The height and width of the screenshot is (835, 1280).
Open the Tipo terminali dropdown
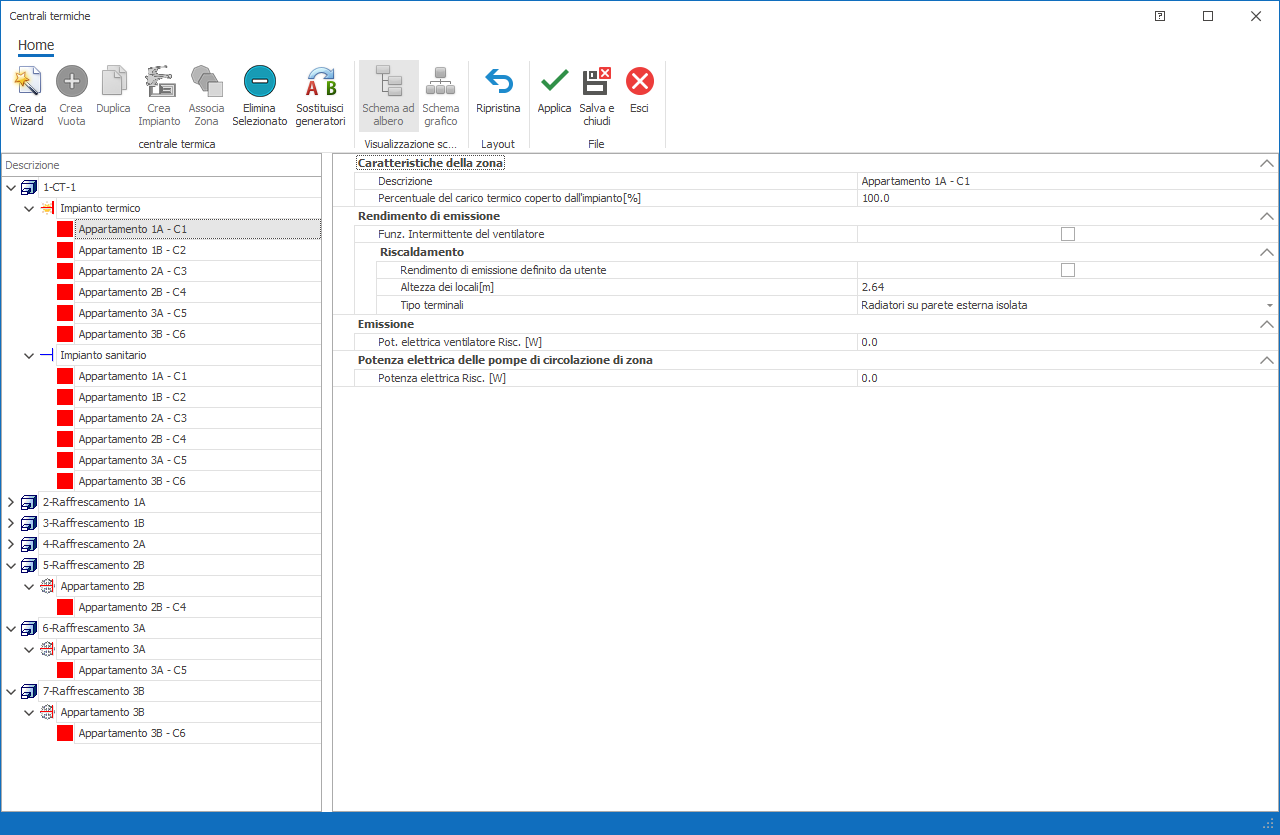(1269, 306)
